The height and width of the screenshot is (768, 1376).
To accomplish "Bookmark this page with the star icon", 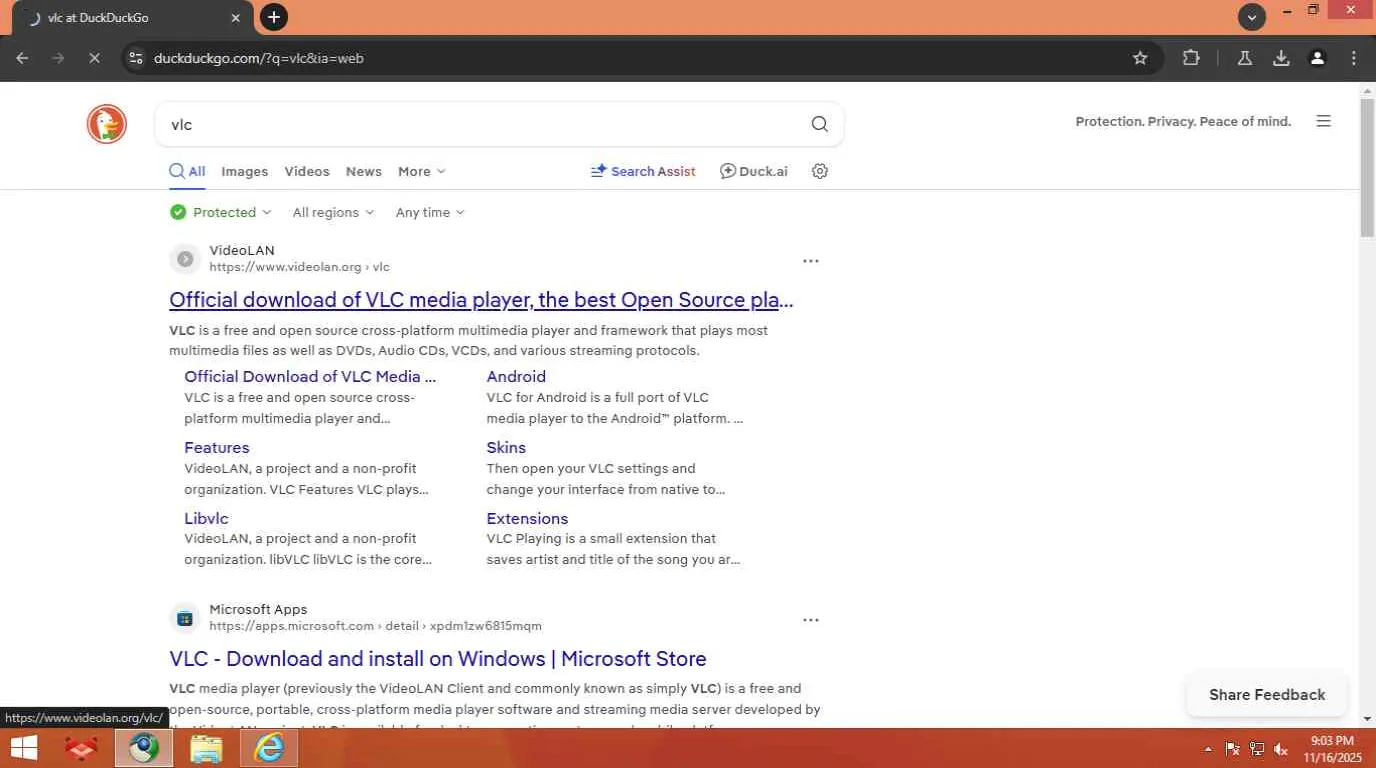I will pos(1140,58).
